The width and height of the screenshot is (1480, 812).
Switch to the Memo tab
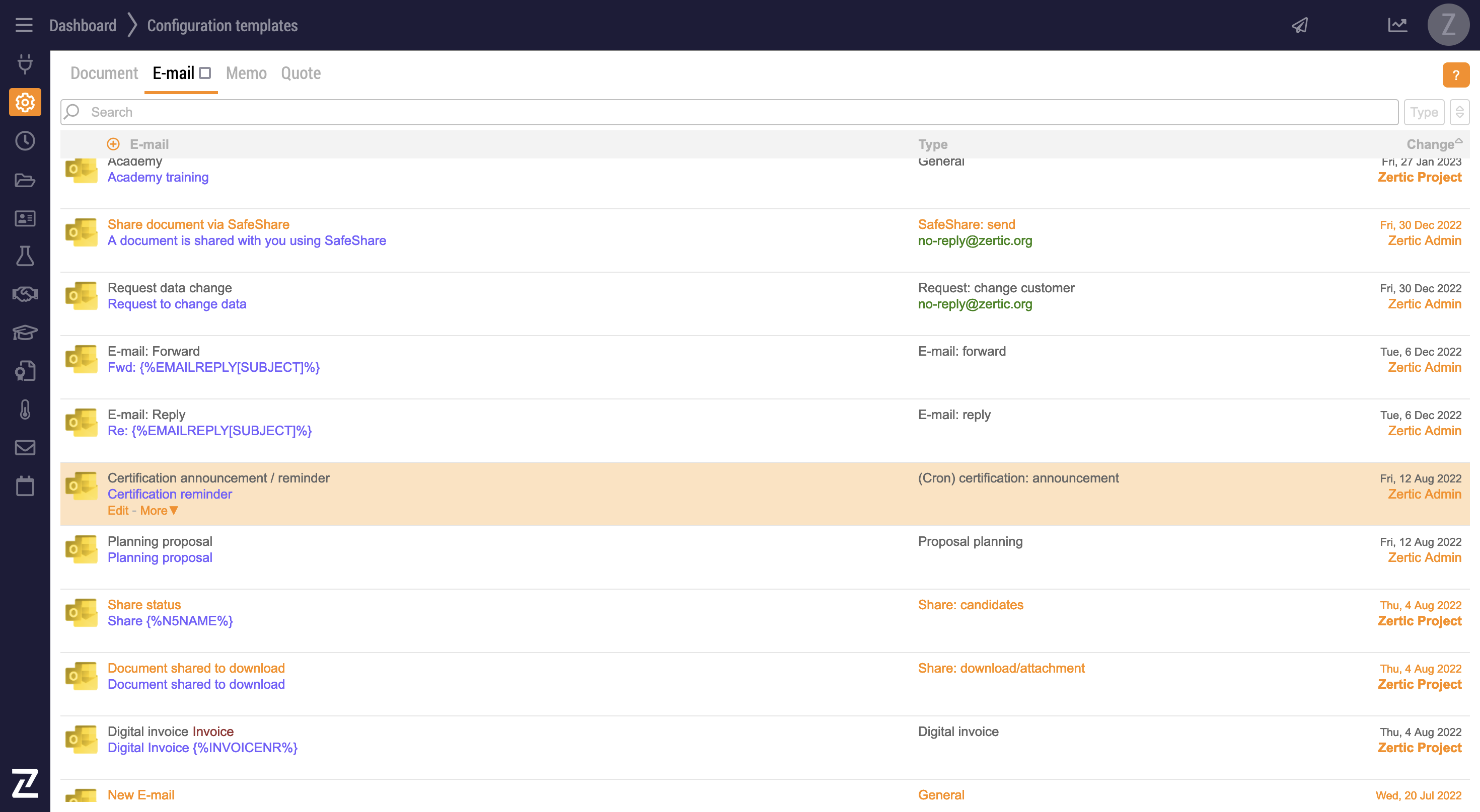(246, 73)
